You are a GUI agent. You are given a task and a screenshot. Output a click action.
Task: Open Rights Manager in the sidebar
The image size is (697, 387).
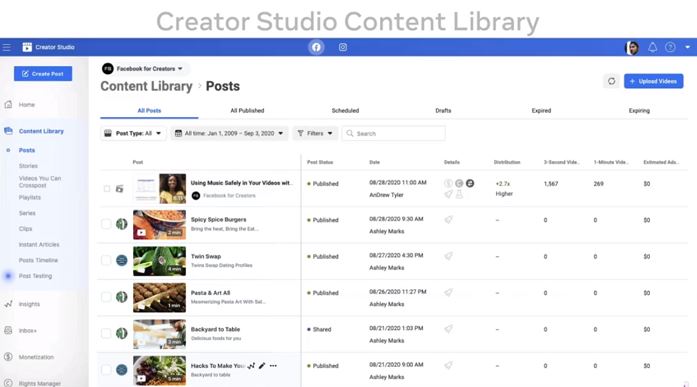(x=40, y=383)
